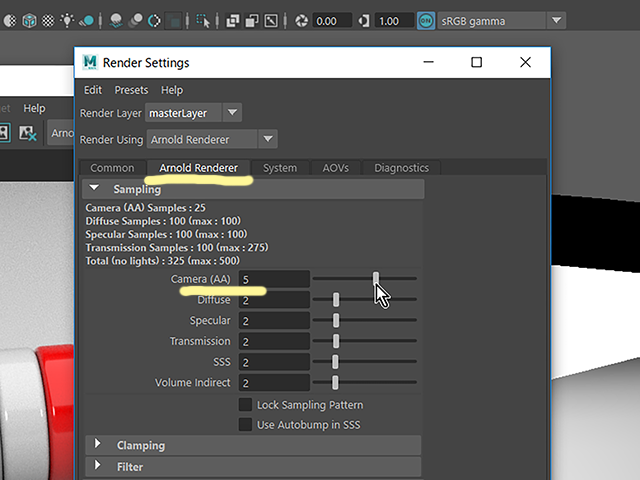The image size is (640, 480).
Task: Click the half-checkered sphere viewport icon
Action: pyautogui.click(x=10, y=20)
